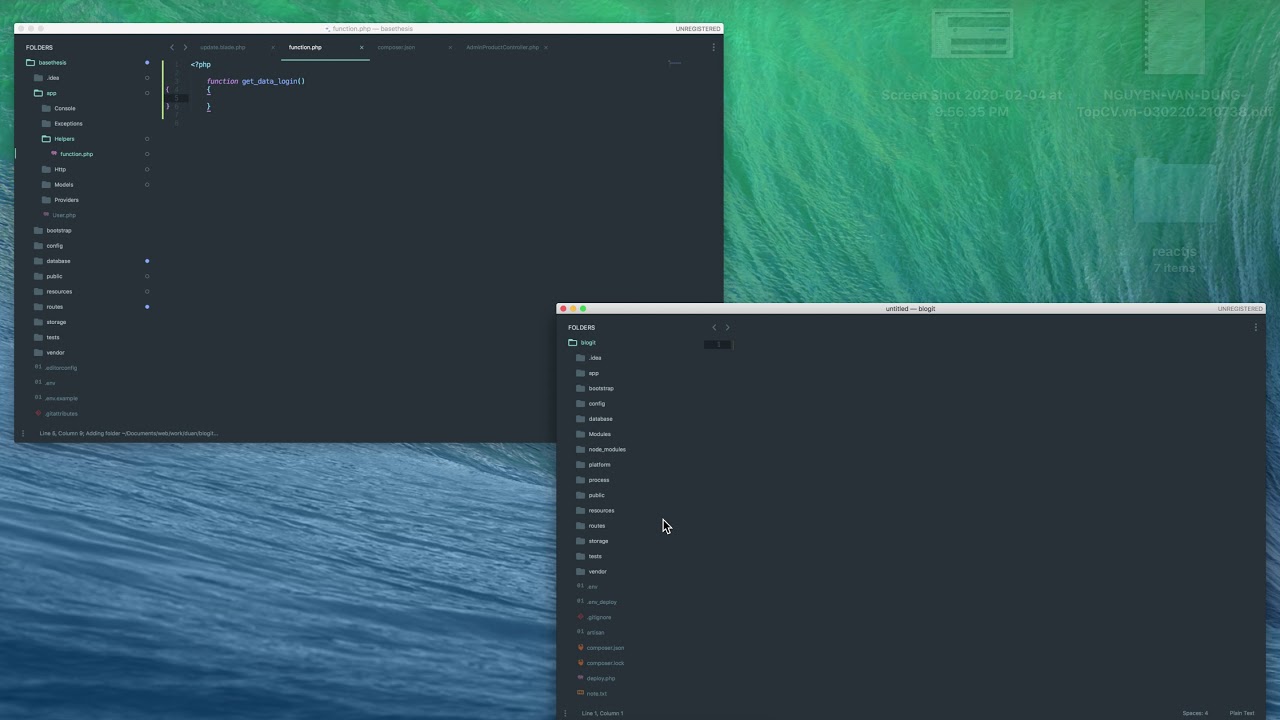The image size is (1280, 720).
Task: Click the minimap in the basethesis editor
Action: pyautogui.click(x=675, y=63)
